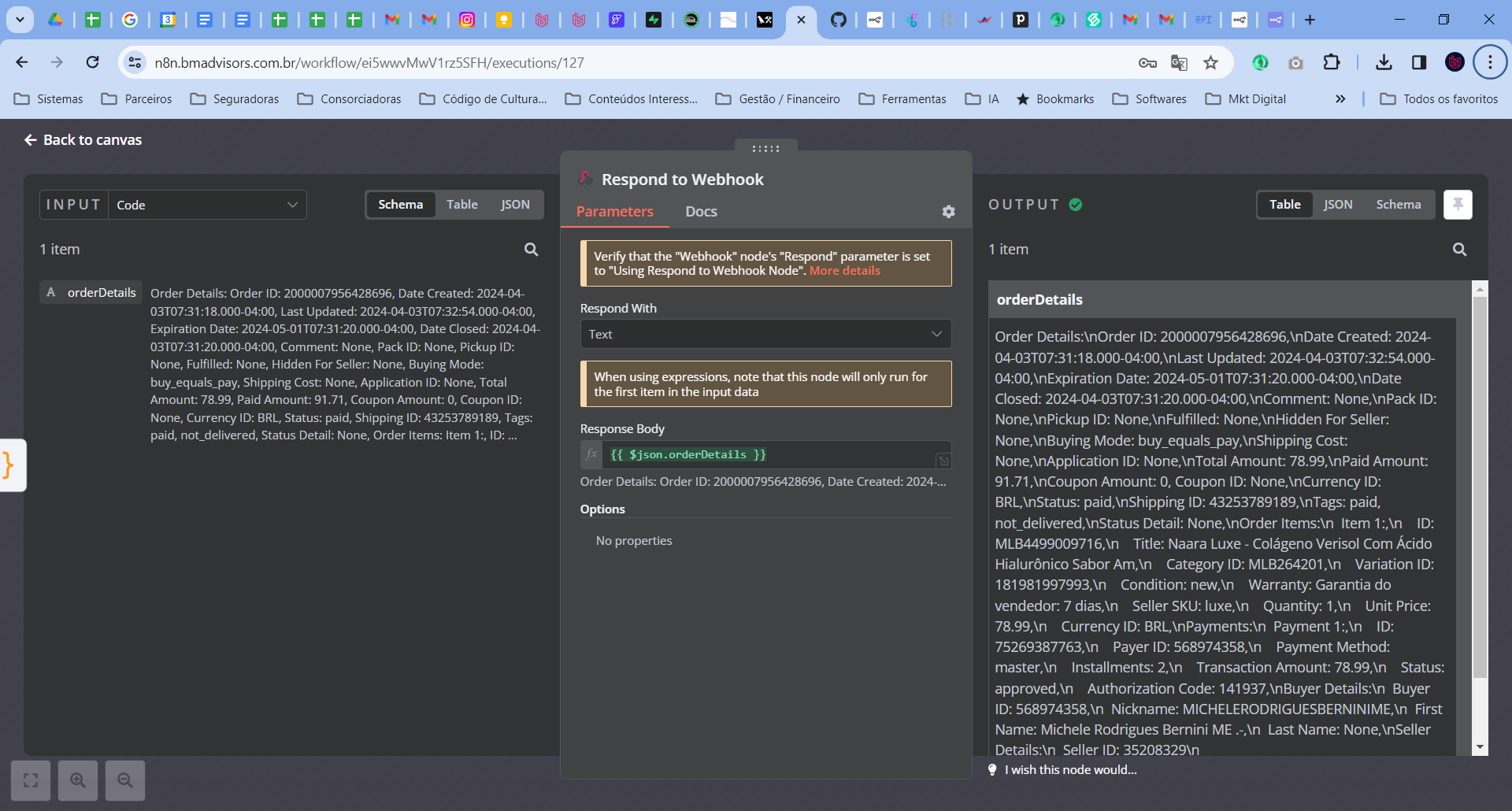
Task: Open the input Code node selector
Action: (207, 206)
